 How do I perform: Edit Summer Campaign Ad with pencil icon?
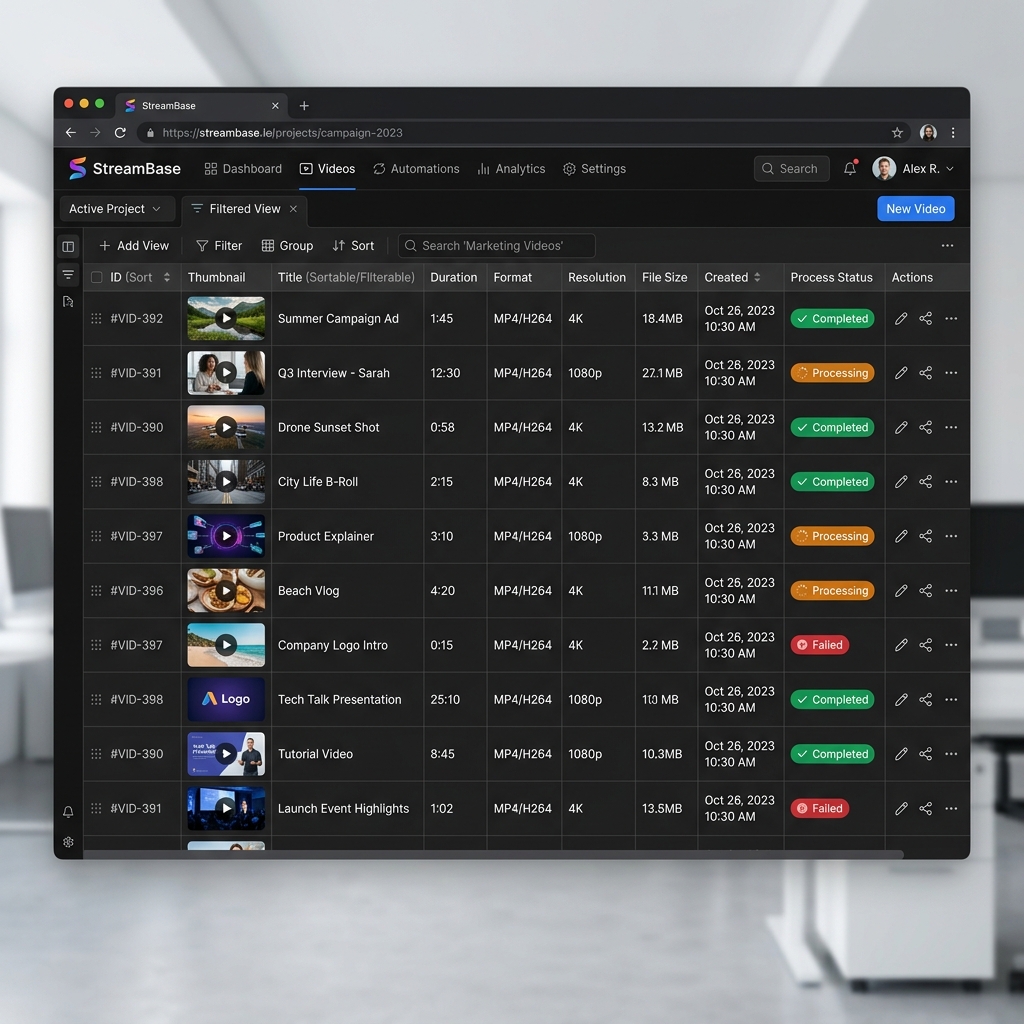901,319
